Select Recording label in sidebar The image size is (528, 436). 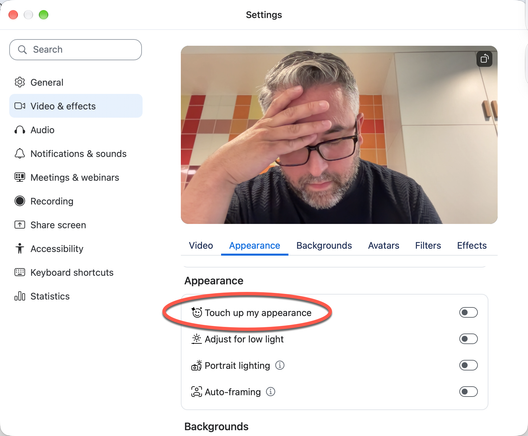click(52, 201)
